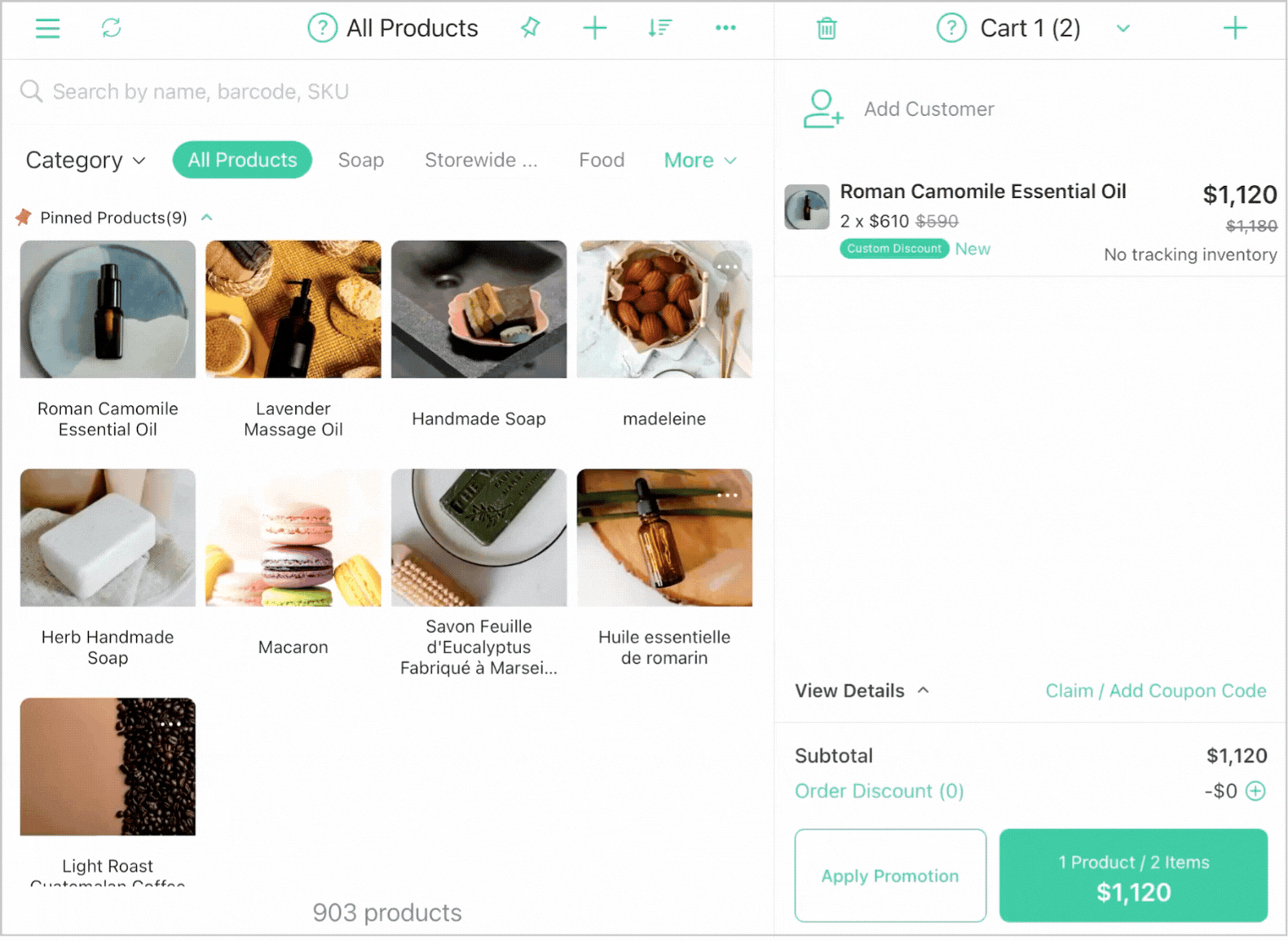1288x941 pixels.
Task: Delete cart with trash icon
Action: coord(827,29)
